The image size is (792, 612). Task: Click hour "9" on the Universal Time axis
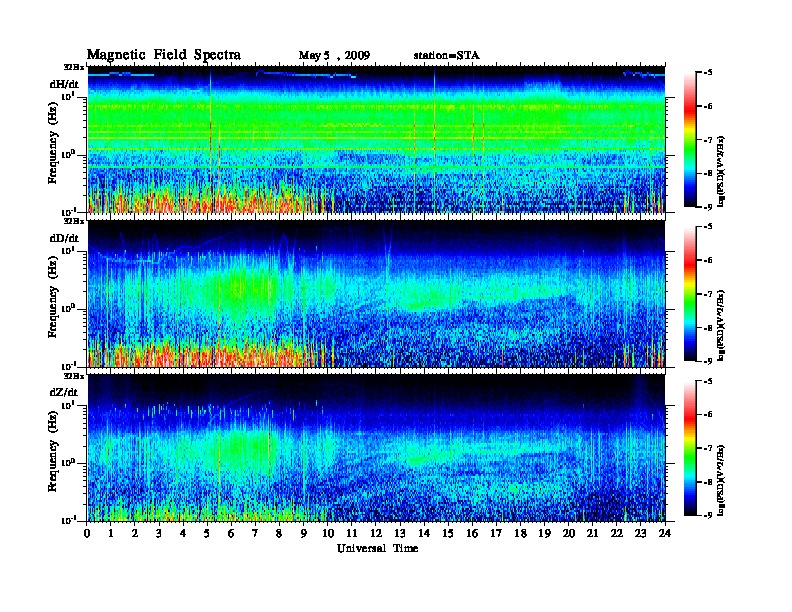pos(304,534)
